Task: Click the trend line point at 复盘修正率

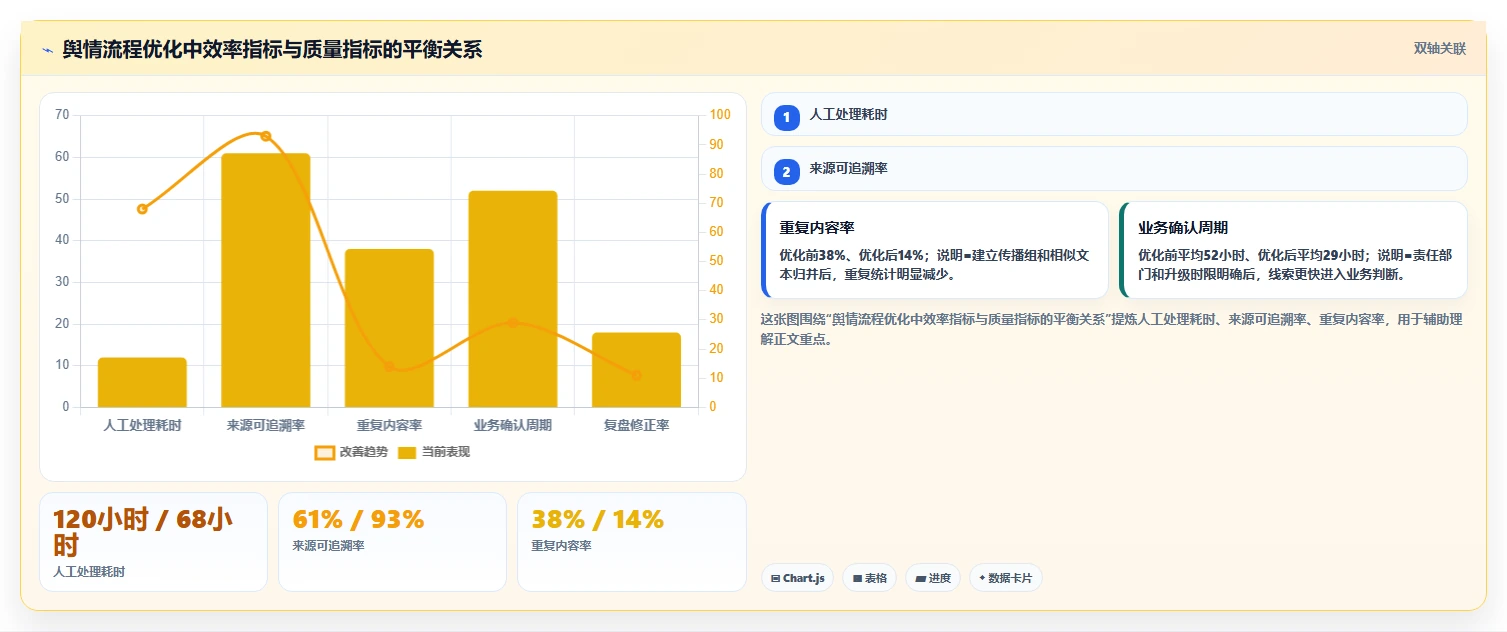Action: (636, 375)
